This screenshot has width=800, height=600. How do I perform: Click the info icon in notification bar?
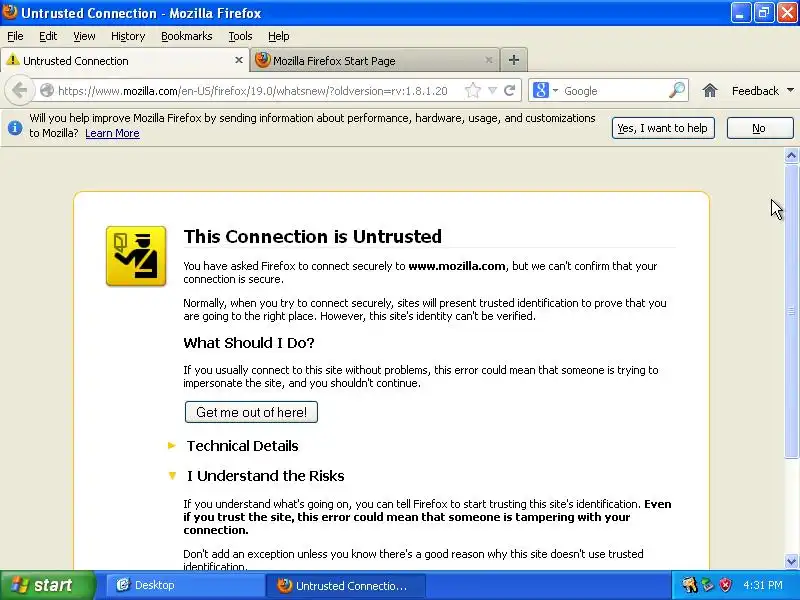[15, 128]
